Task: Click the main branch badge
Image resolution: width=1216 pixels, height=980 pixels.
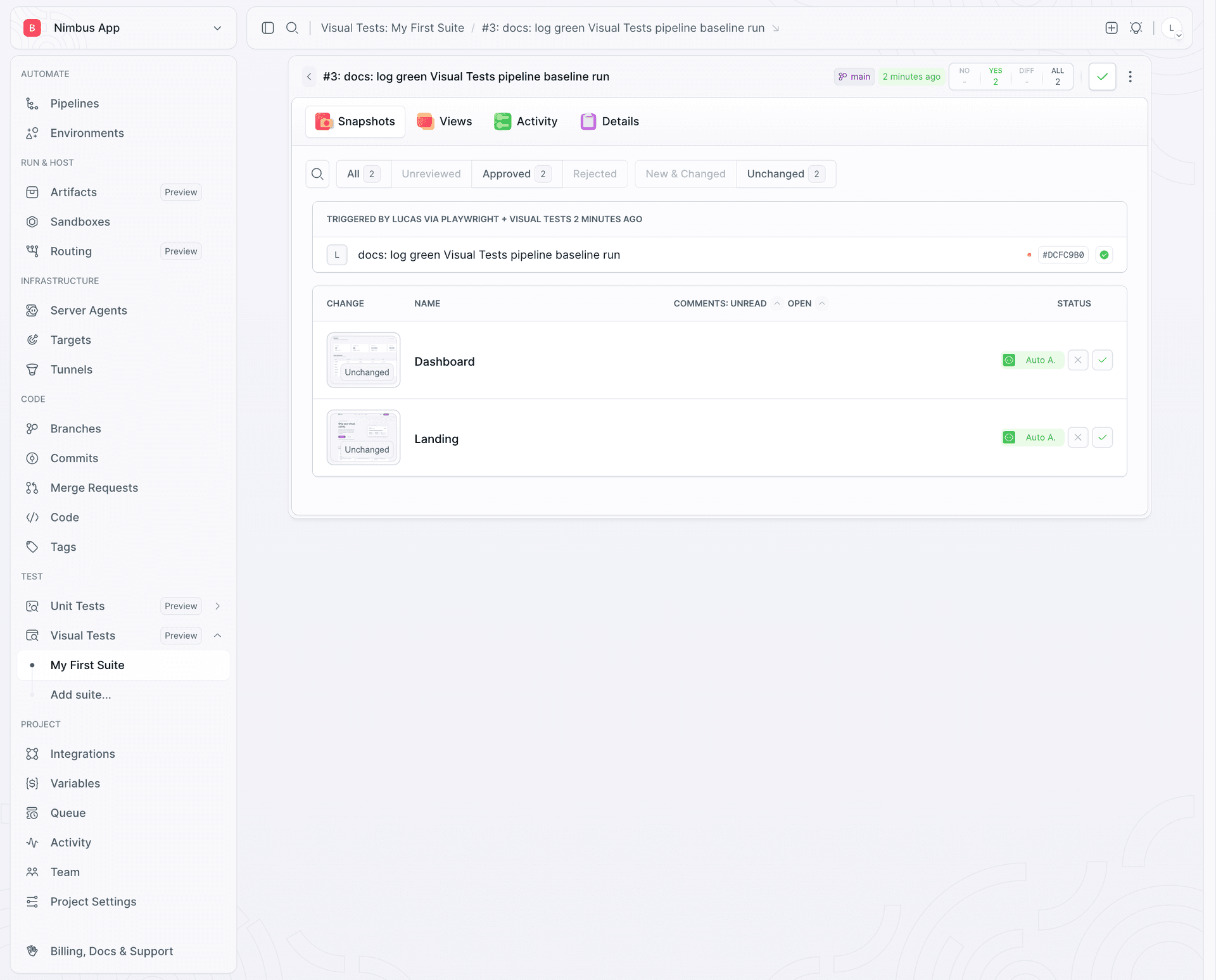Action: tap(854, 77)
